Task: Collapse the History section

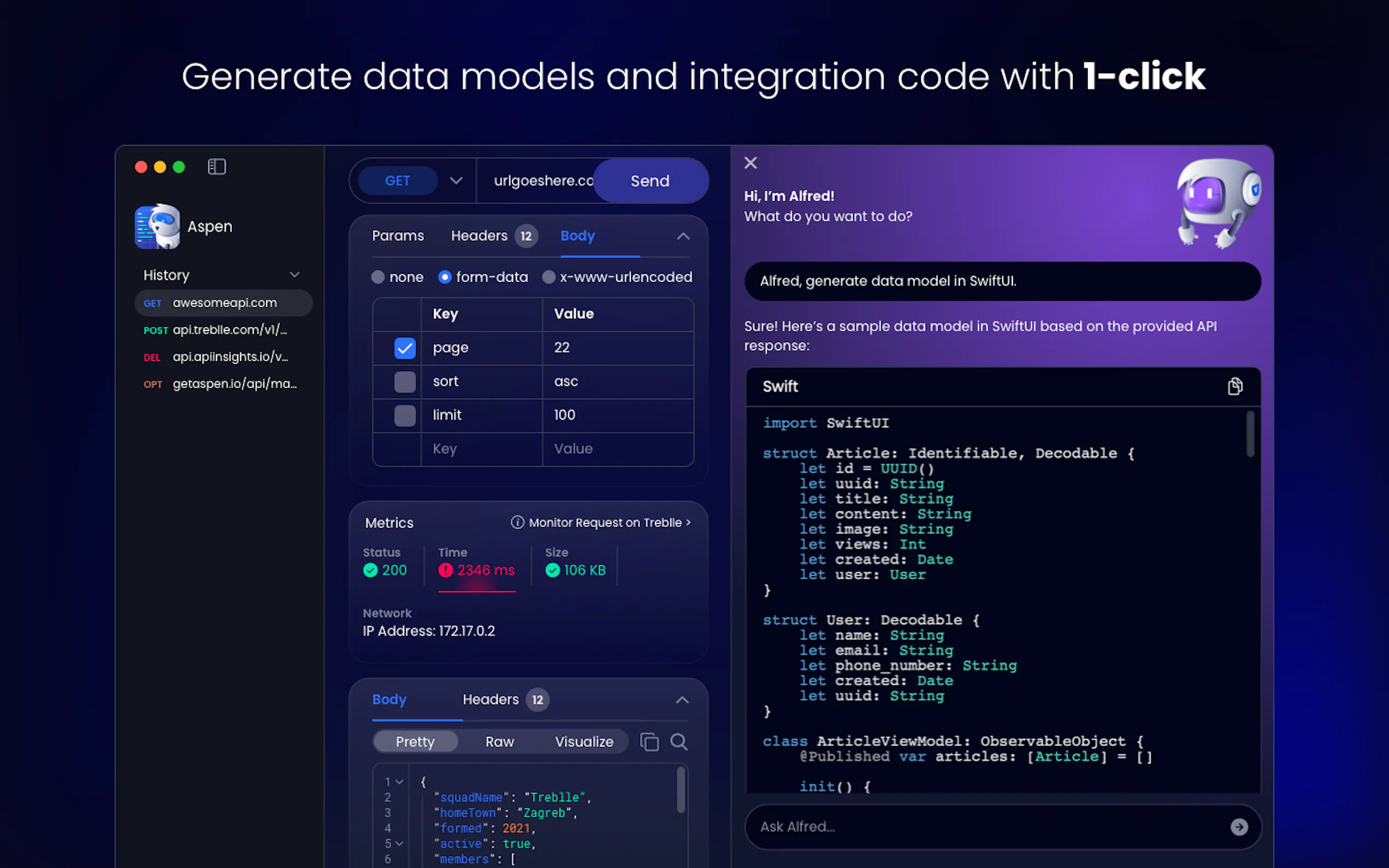Action: [x=295, y=275]
